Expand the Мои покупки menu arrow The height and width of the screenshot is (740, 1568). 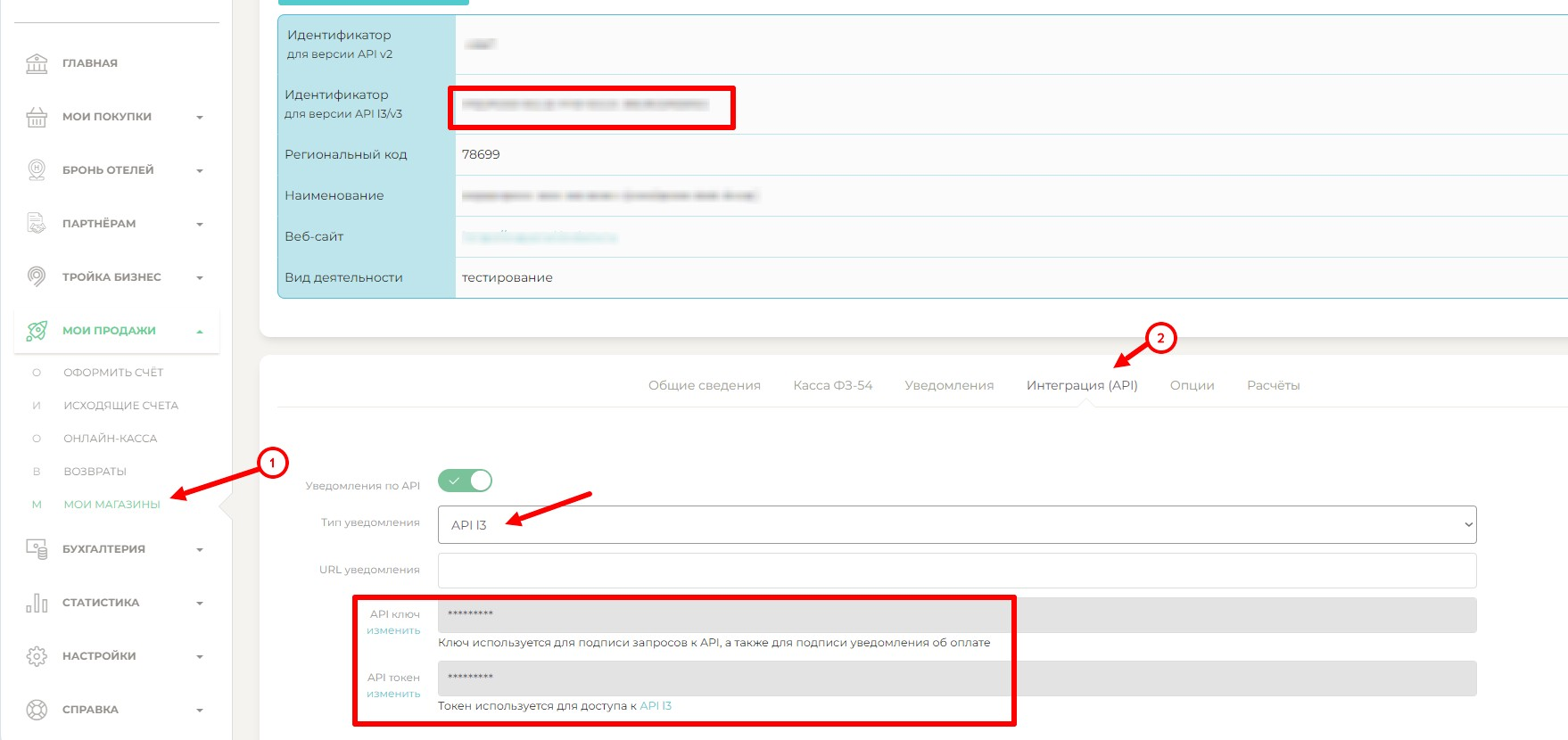click(200, 118)
